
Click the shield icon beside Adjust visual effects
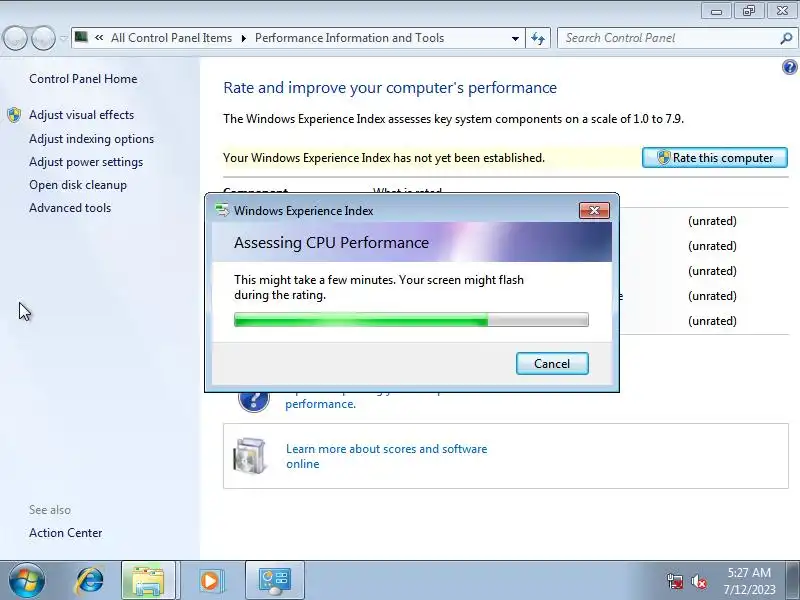click(14, 115)
